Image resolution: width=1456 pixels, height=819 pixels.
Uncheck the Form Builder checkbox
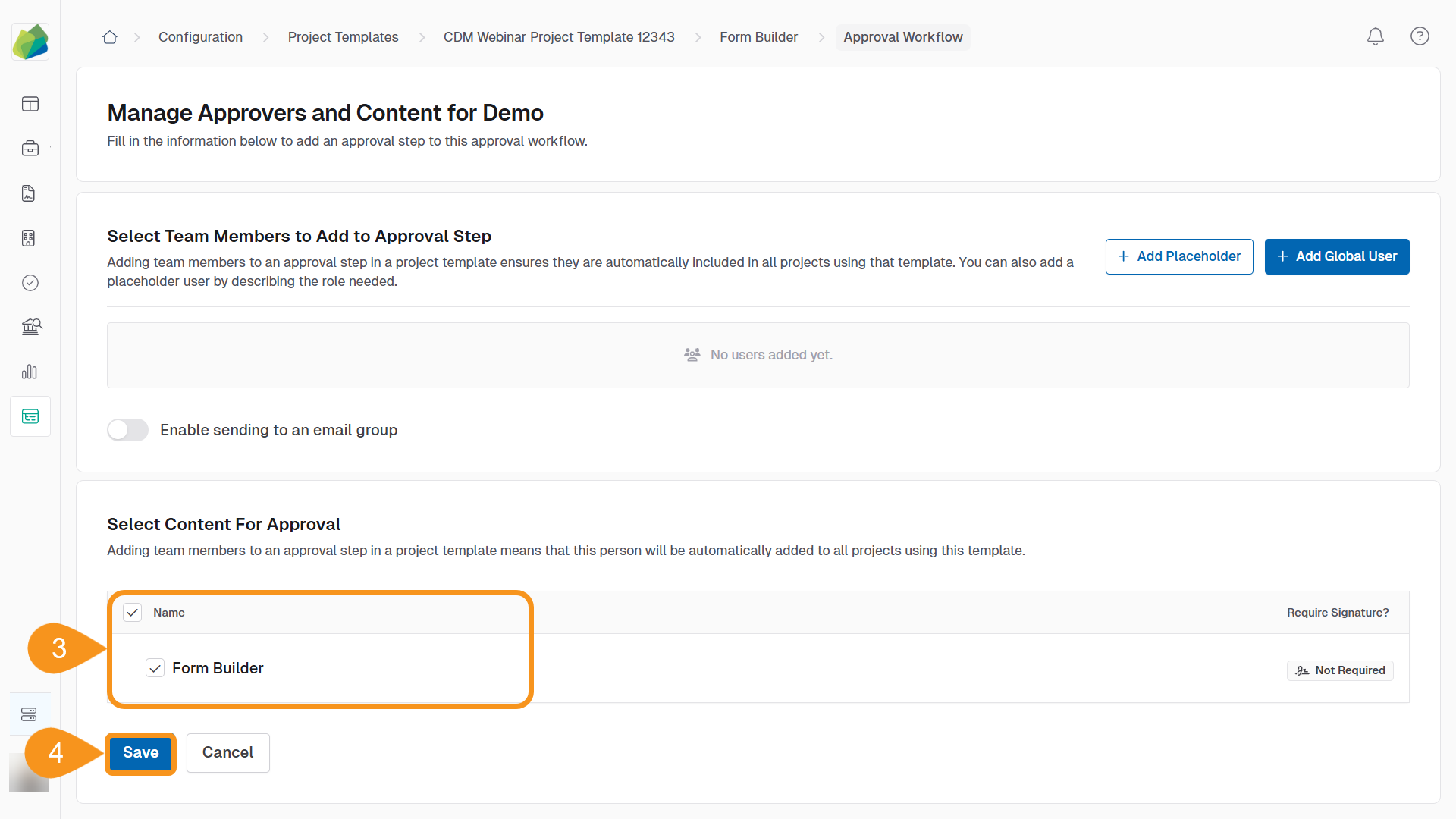coord(155,668)
